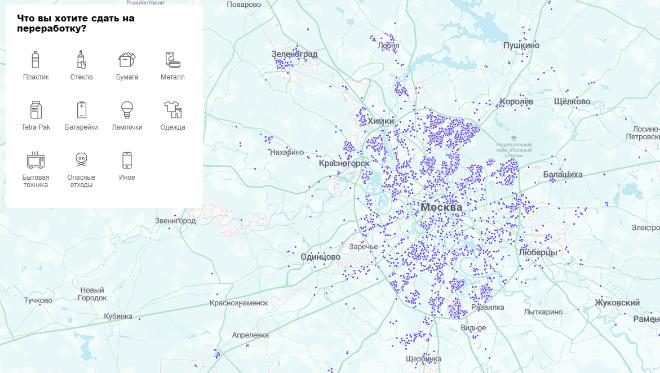The image size is (660, 373).
Task: Click the Балашиха map label
Action: 563,174
